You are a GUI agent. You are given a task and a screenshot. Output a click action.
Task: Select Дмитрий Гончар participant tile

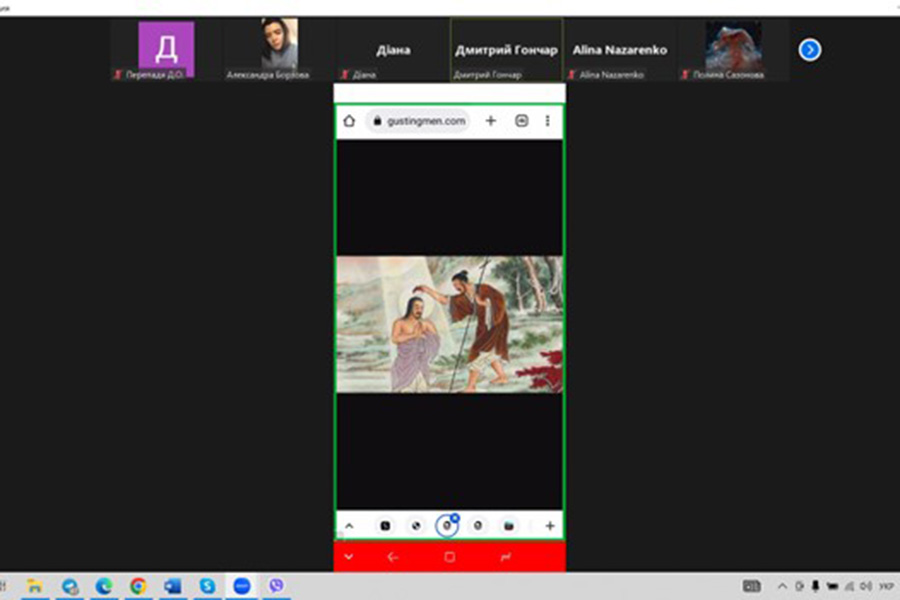[x=506, y=50]
